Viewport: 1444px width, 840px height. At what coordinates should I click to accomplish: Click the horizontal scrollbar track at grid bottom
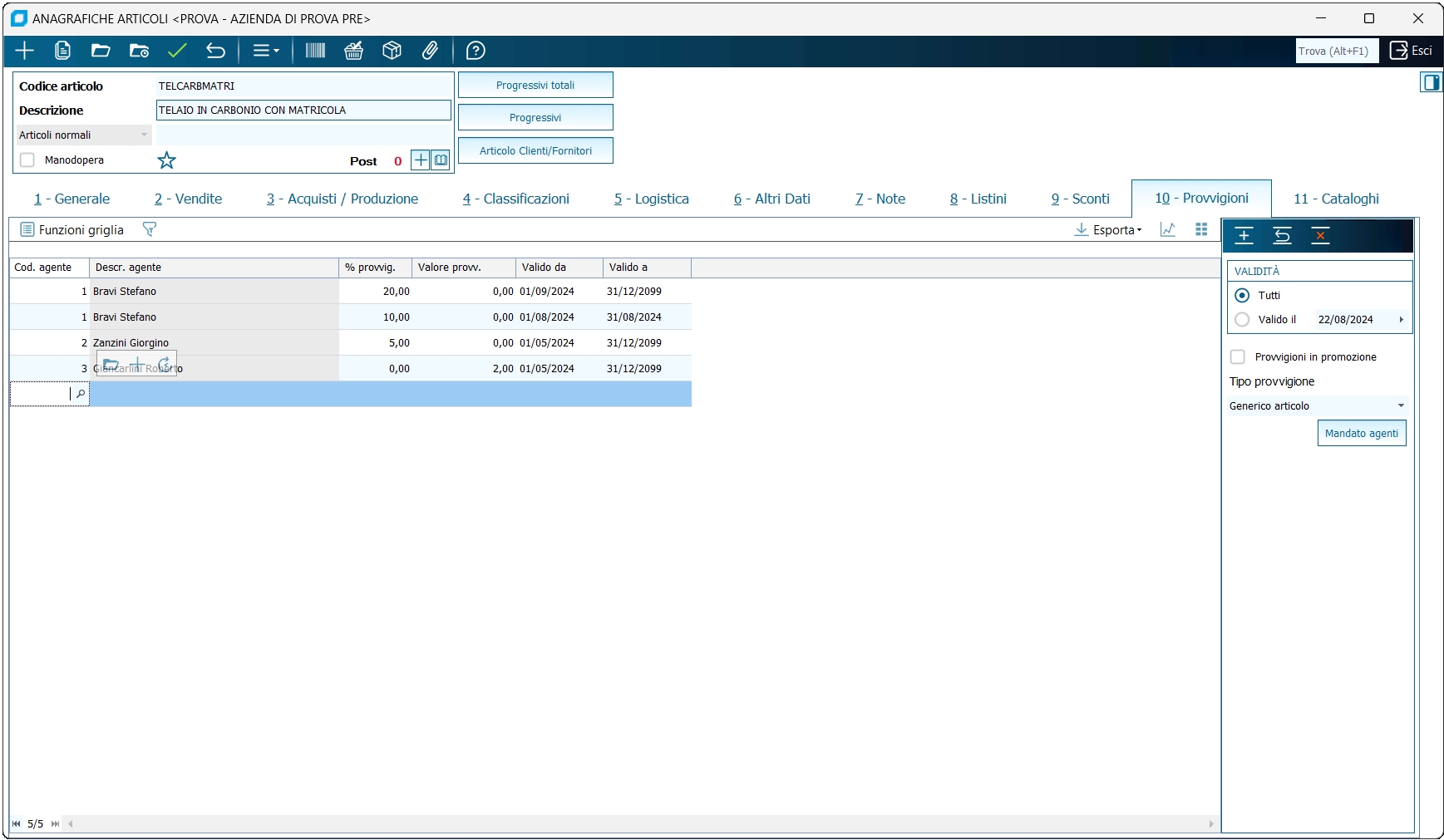point(640,824)
